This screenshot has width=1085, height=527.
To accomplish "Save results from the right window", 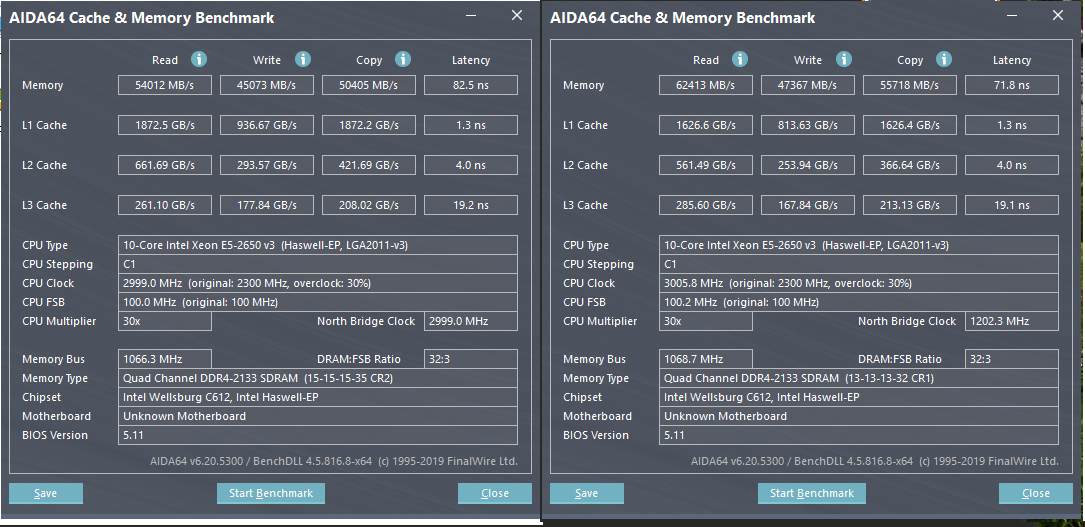I will coord(587,493).
